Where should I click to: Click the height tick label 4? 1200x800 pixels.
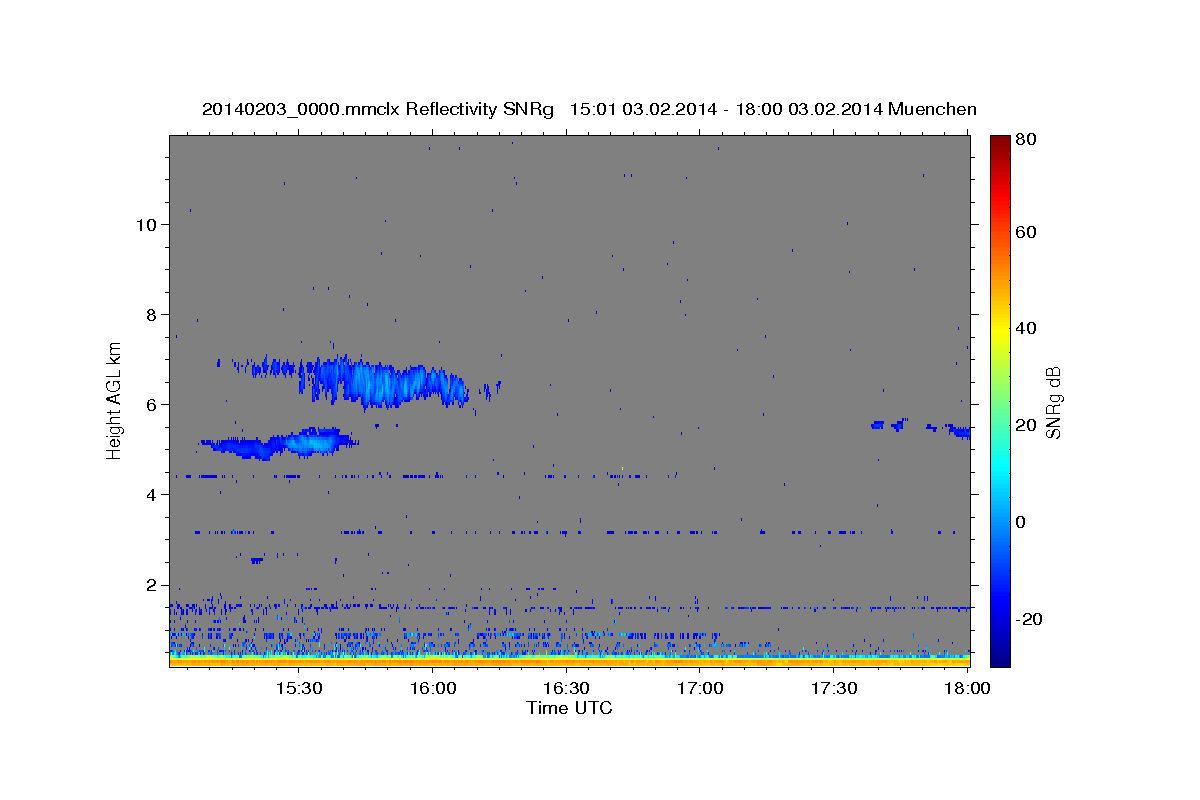153,495
